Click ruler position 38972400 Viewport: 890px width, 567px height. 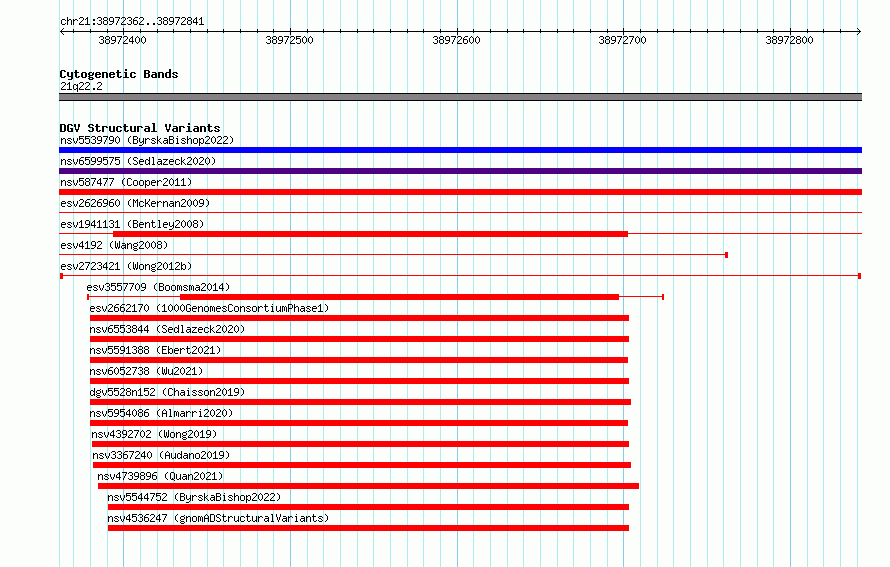[123, 40]
